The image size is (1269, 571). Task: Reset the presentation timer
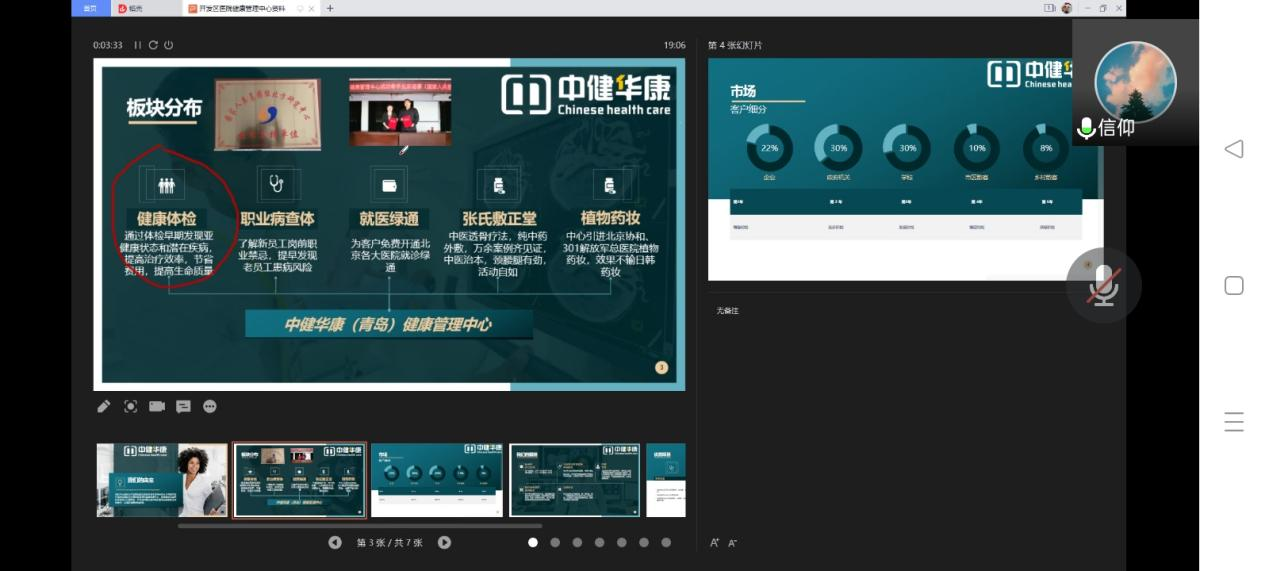pos(153,45)
